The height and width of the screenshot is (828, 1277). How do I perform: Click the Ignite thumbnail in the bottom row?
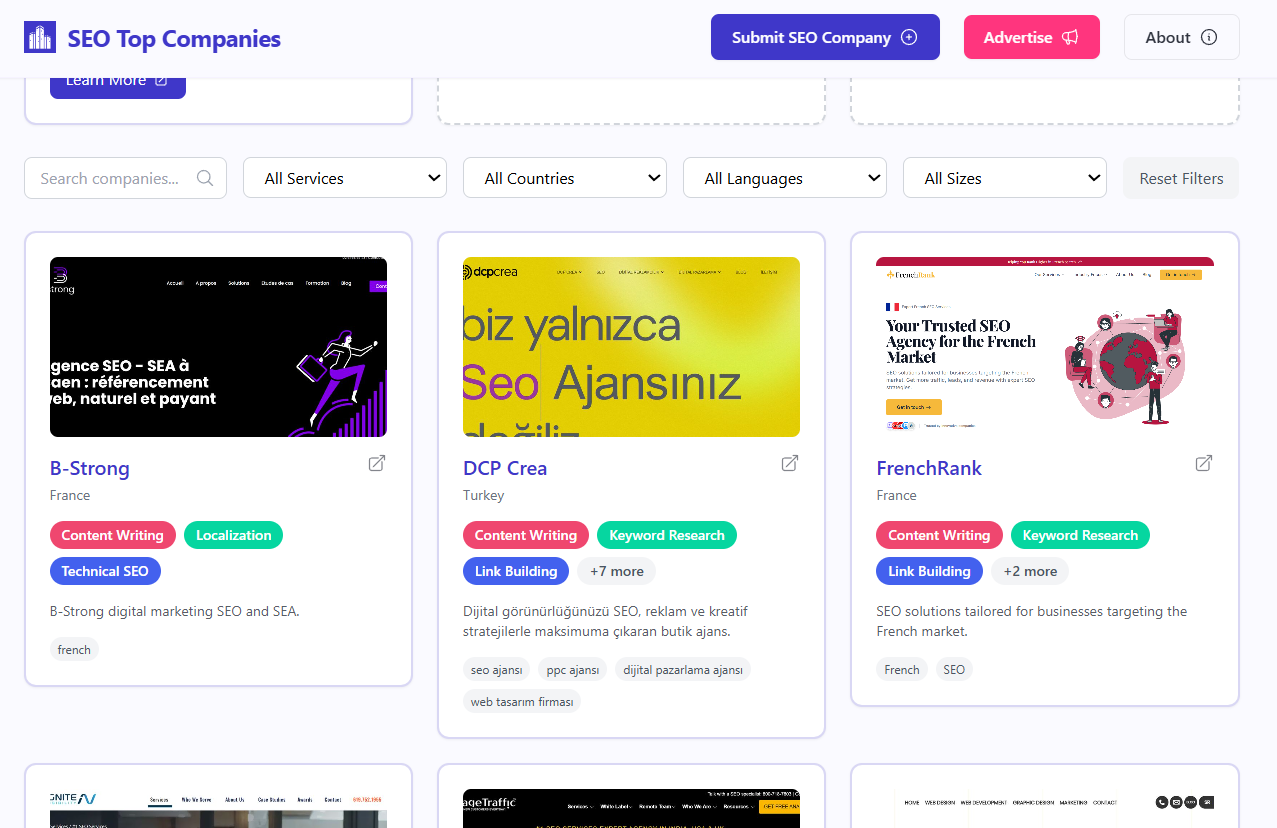[x=218, y=809]
